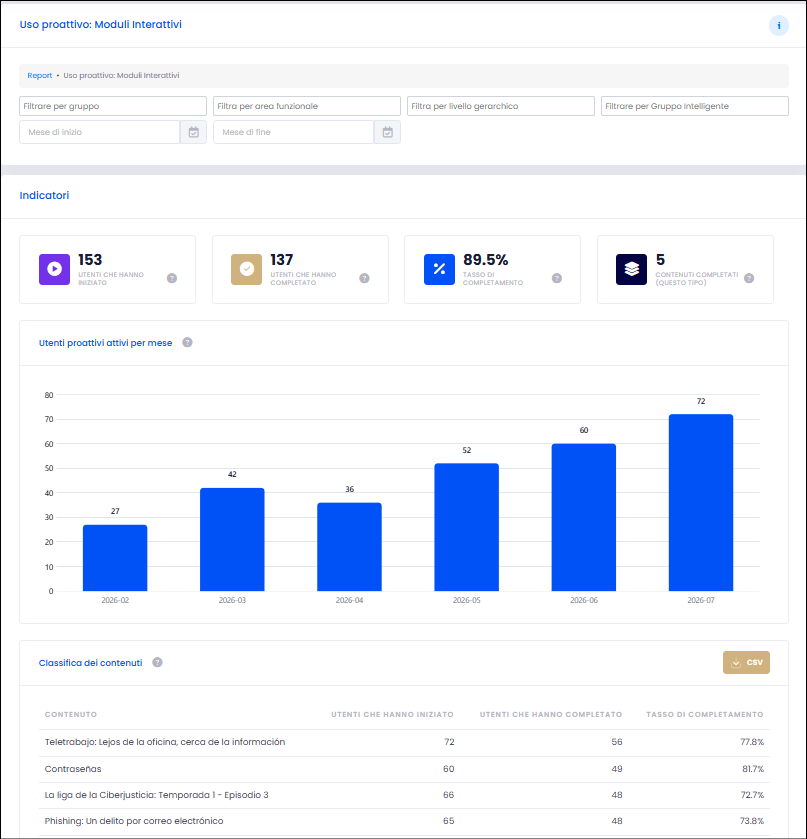Sort by Tasso di completamento column header
This screenshot has width=807, height=839.
click(704, 714)
